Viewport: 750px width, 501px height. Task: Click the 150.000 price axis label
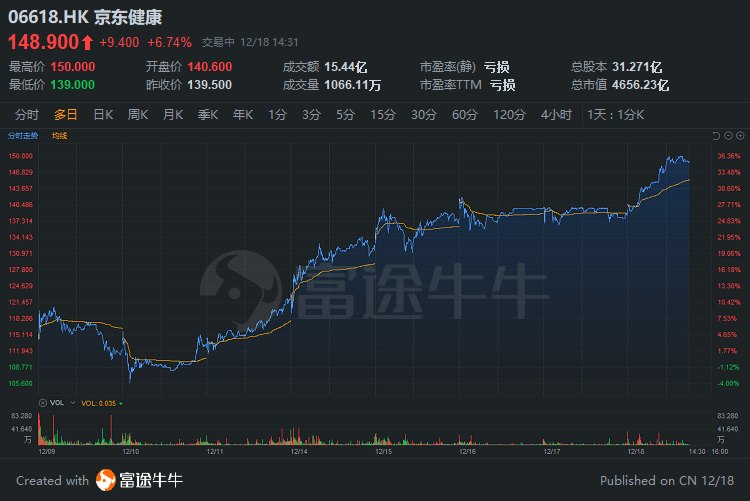(21, 156)
